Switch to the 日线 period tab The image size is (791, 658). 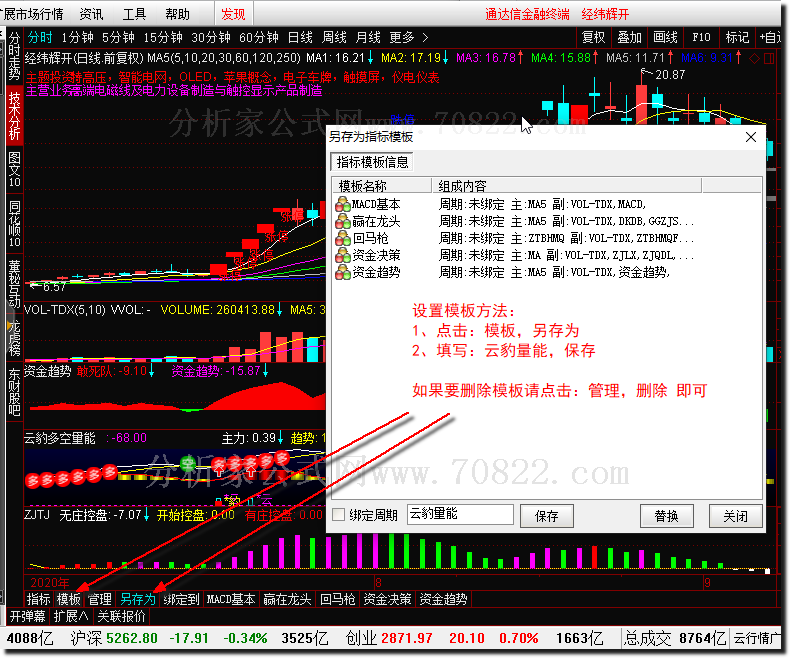(299, 37)
